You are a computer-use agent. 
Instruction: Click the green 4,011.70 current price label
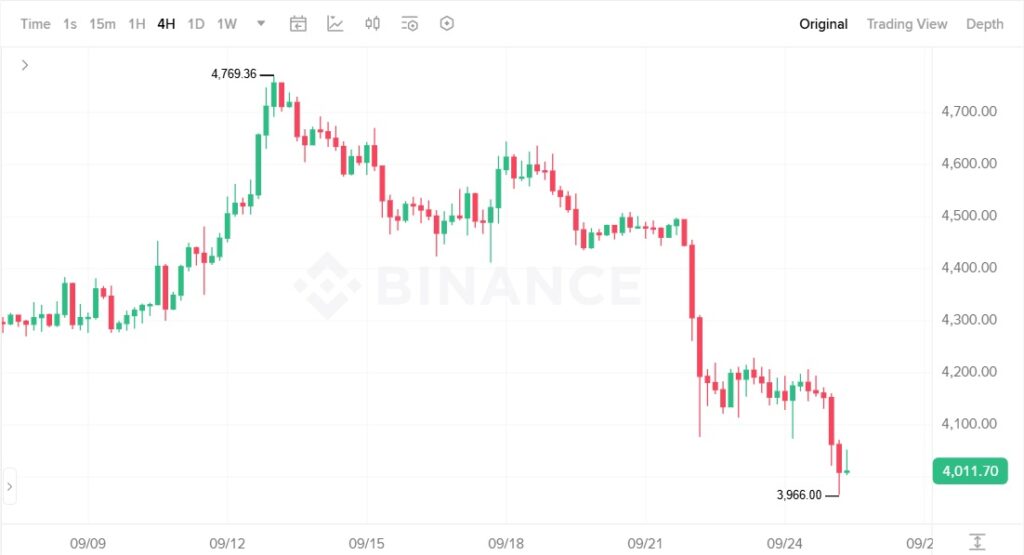point(969,471)
